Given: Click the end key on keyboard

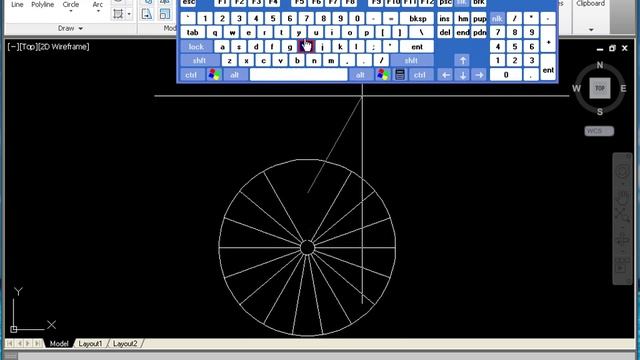Looking at the screenshot, I should [x=462, y=32].
